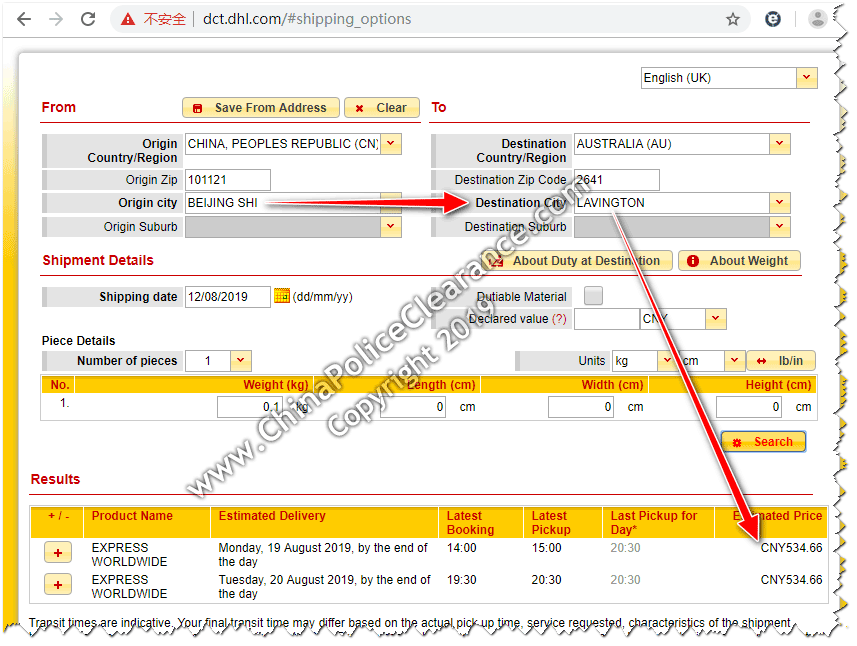The width and height of the screenshot is (857, 646).
Task: Click the browser forward arrow
Action: pyautogui.click(x=56, y=20)
